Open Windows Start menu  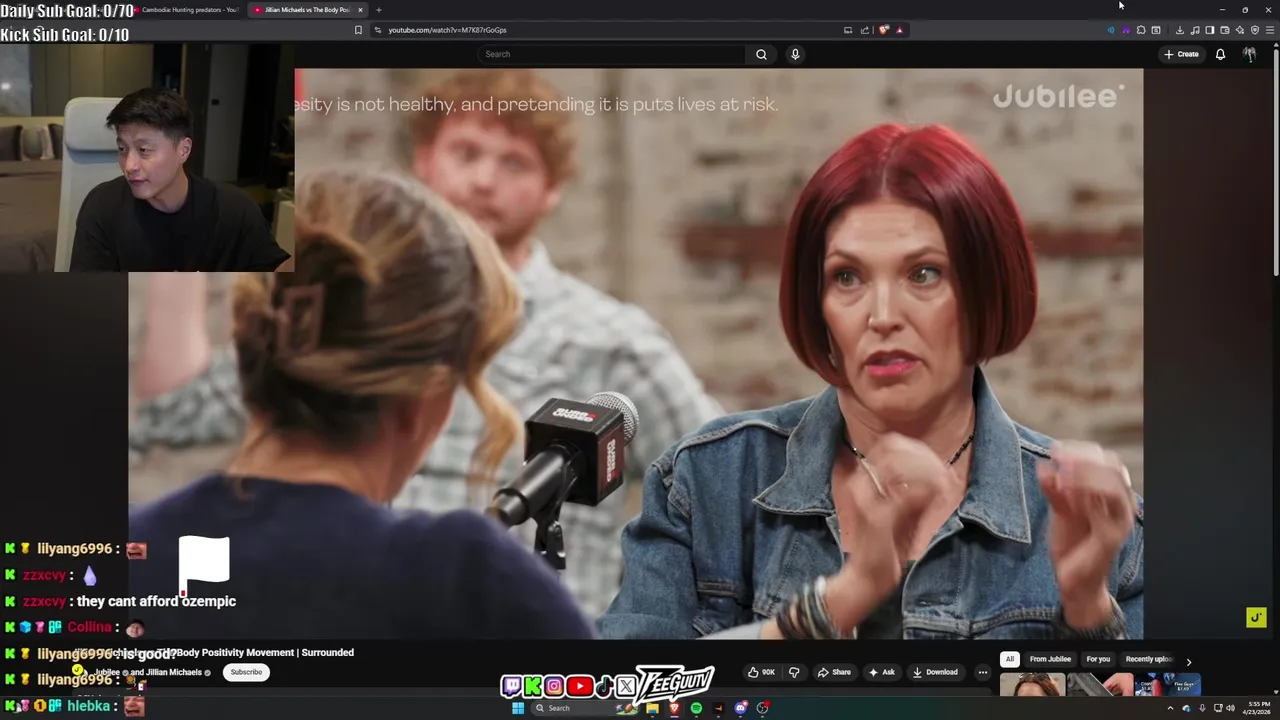coord(518,708)
